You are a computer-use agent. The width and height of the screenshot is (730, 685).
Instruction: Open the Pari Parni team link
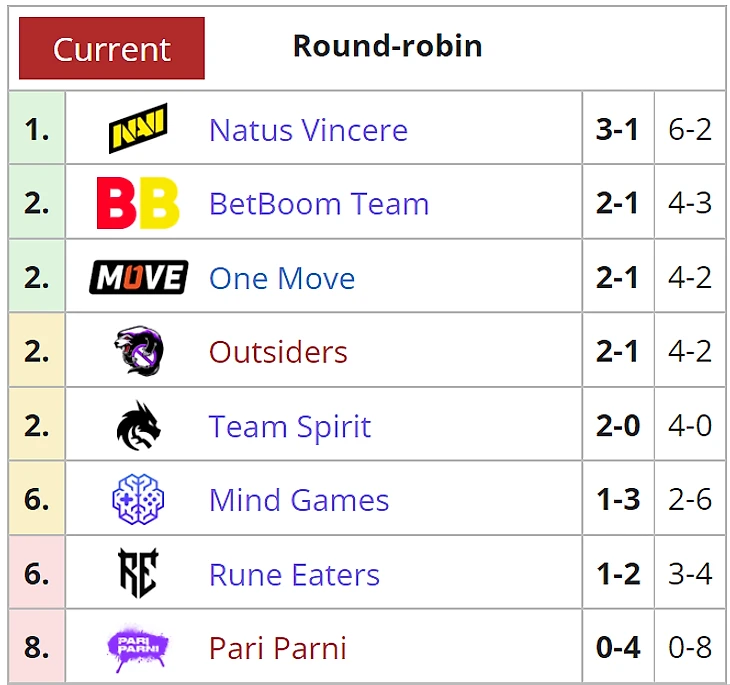click(277, 648)
